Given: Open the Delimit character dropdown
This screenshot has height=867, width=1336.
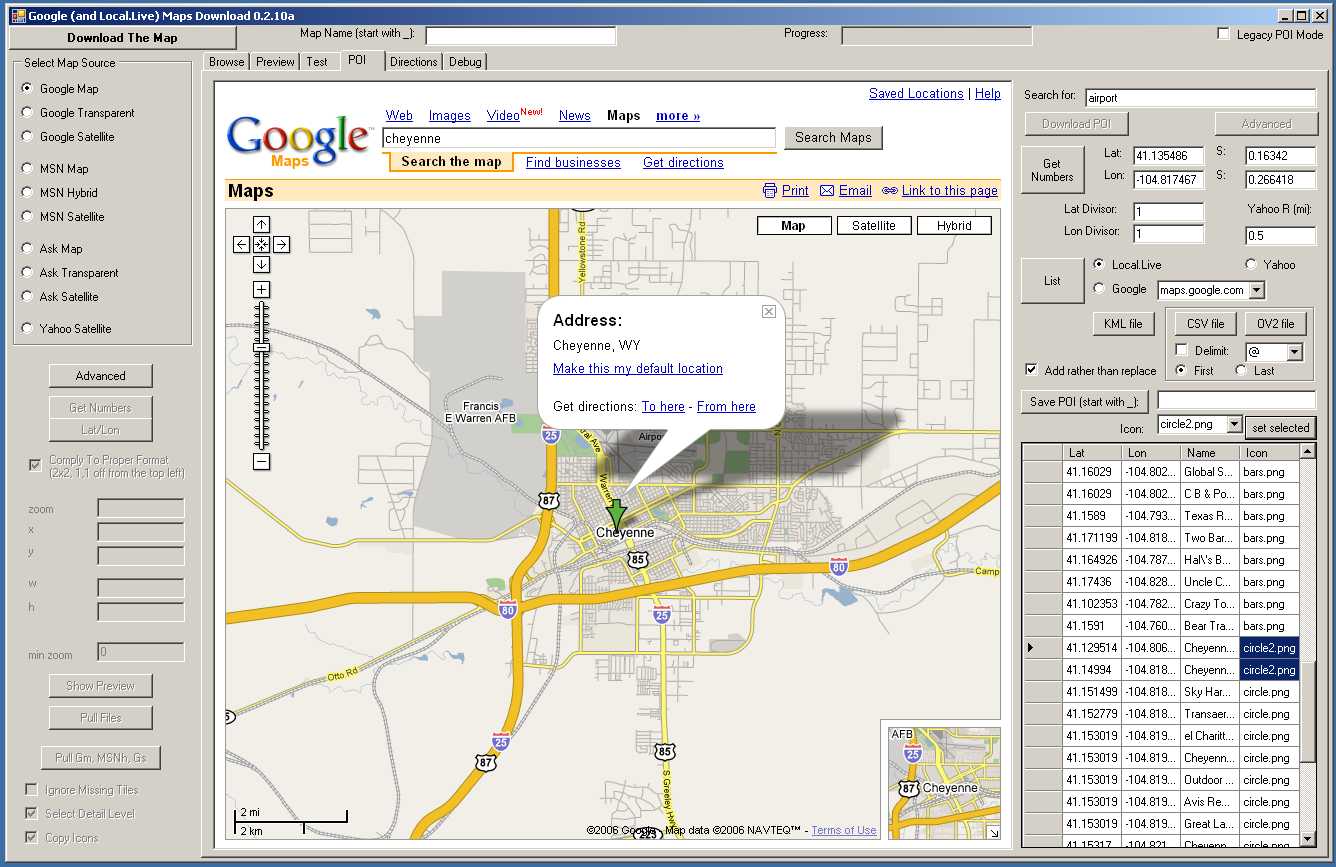Looking at the screenshot, I should (1295, 352).
